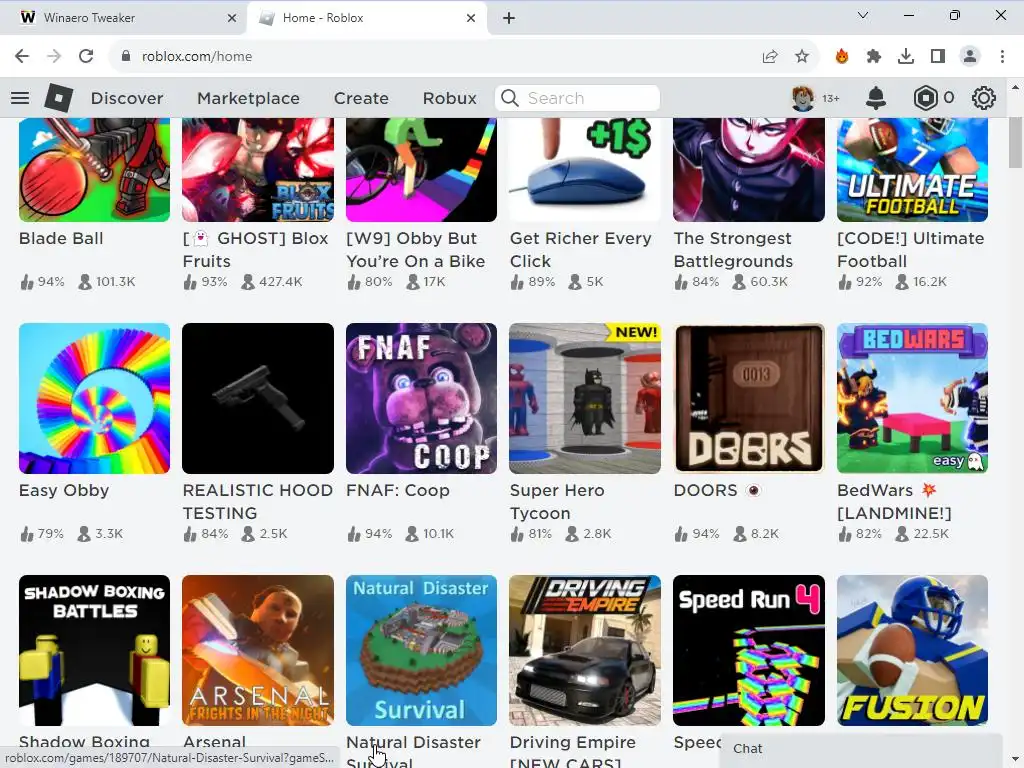Open the Blox Fruits game title
The width and height of the screenshot is (1024, 768).
255,249
